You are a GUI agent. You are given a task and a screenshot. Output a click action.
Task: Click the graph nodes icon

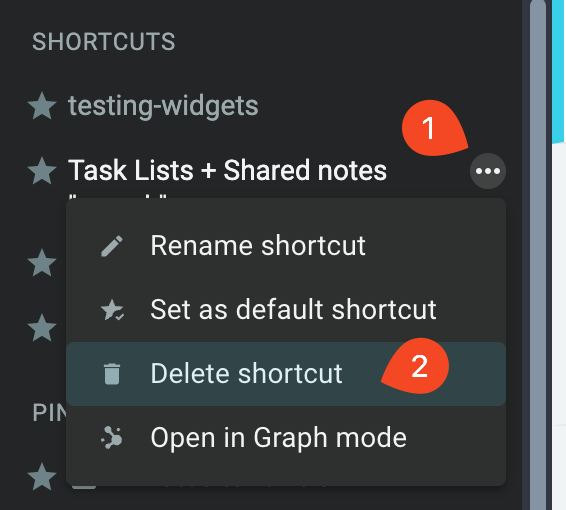(x=112, y=437)
